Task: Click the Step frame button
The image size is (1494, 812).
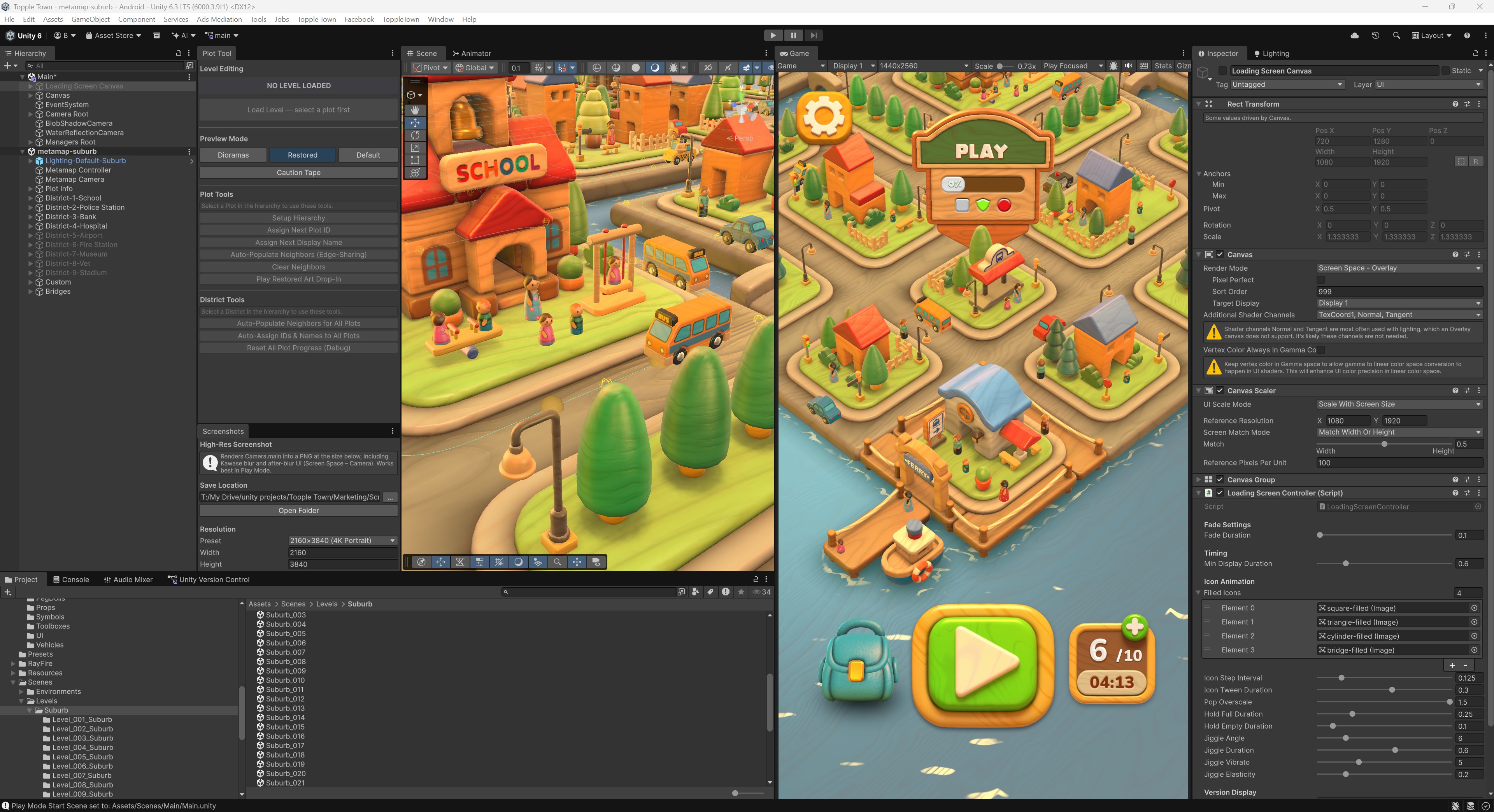Action: point(814,35)
